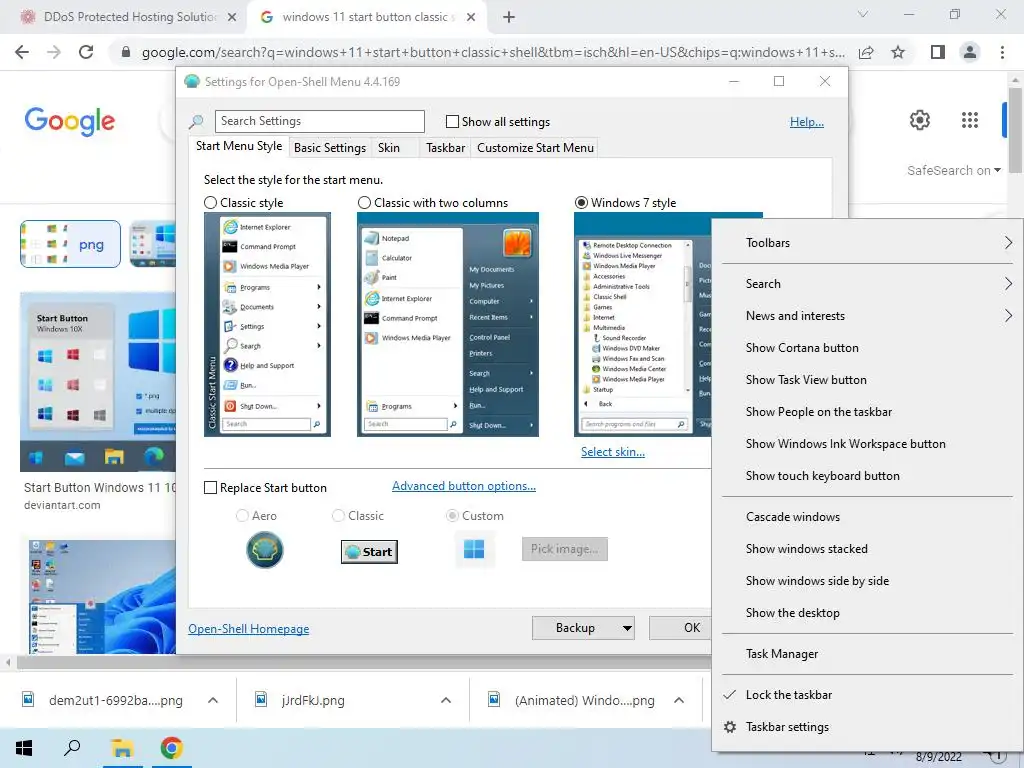The width and height of the screenshot is (1024, 768).
Task: Select the Classic Start button image
Action: [369, 552]
